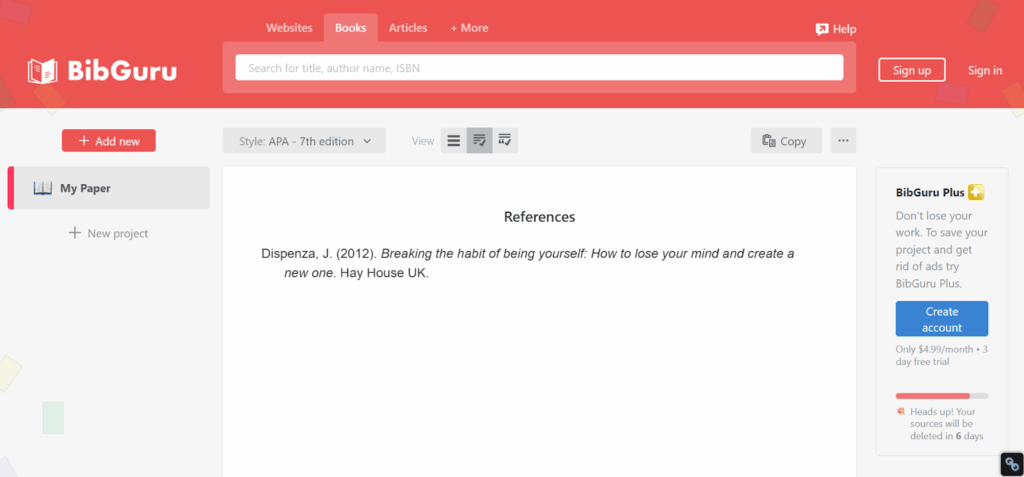Click the Create account button
This screenshot has width=1024, height=477.
tap(942, 319)
